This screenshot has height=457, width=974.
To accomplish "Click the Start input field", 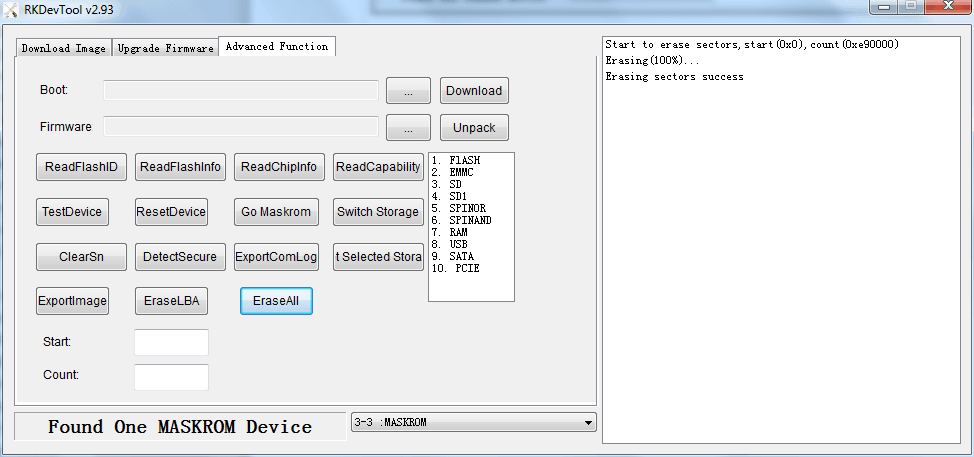I will [171, 342].
